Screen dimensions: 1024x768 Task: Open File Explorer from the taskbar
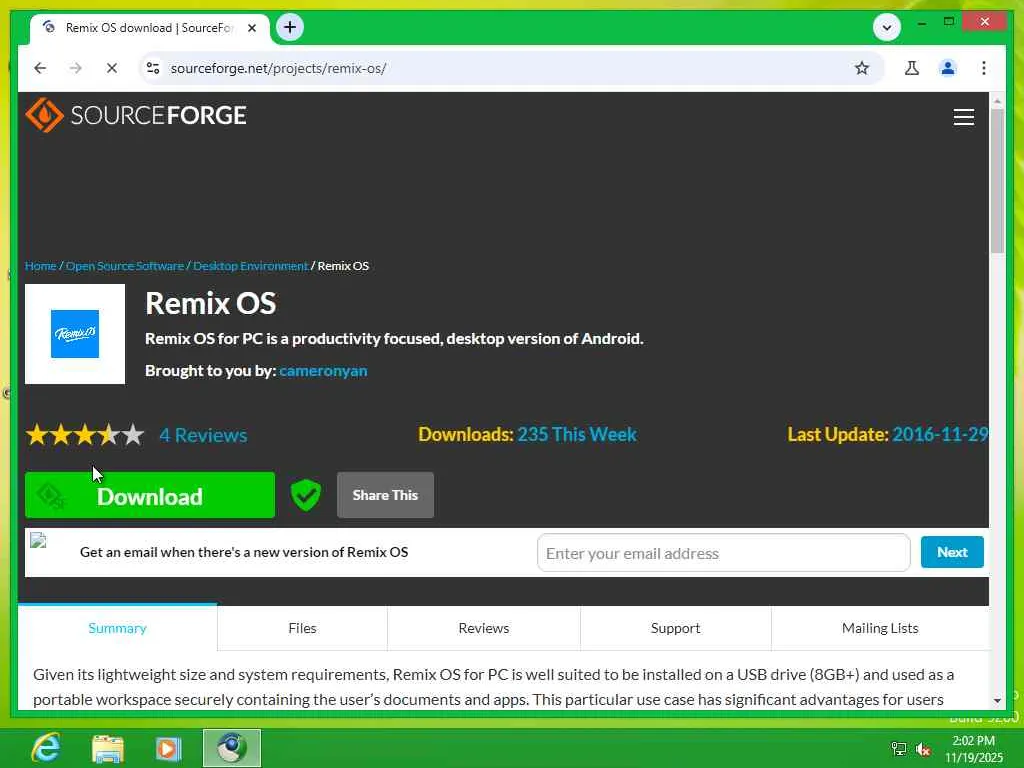click(108, 748)
